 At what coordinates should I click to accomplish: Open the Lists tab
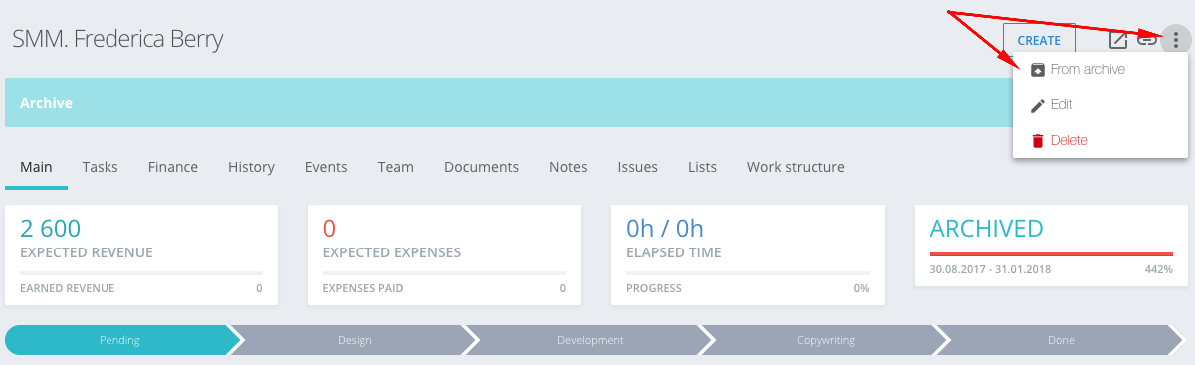(703, 167)
